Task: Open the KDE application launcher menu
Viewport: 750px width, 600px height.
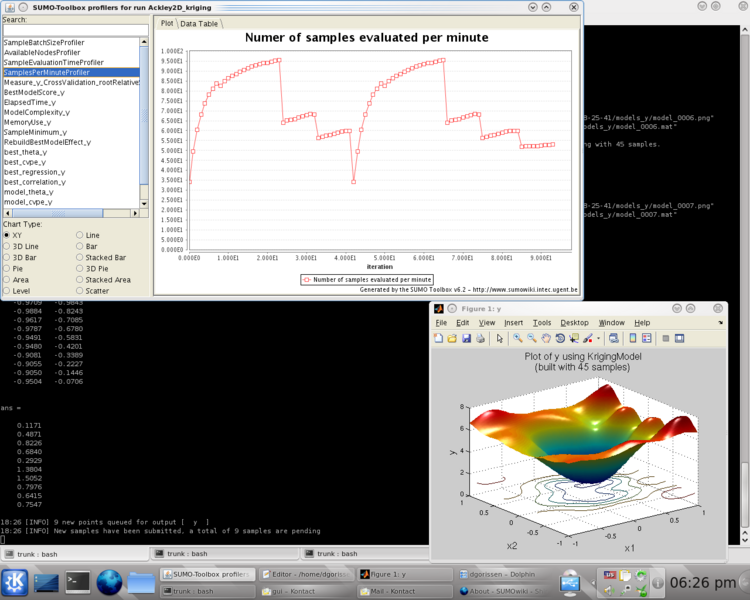Action: [16, 581]
